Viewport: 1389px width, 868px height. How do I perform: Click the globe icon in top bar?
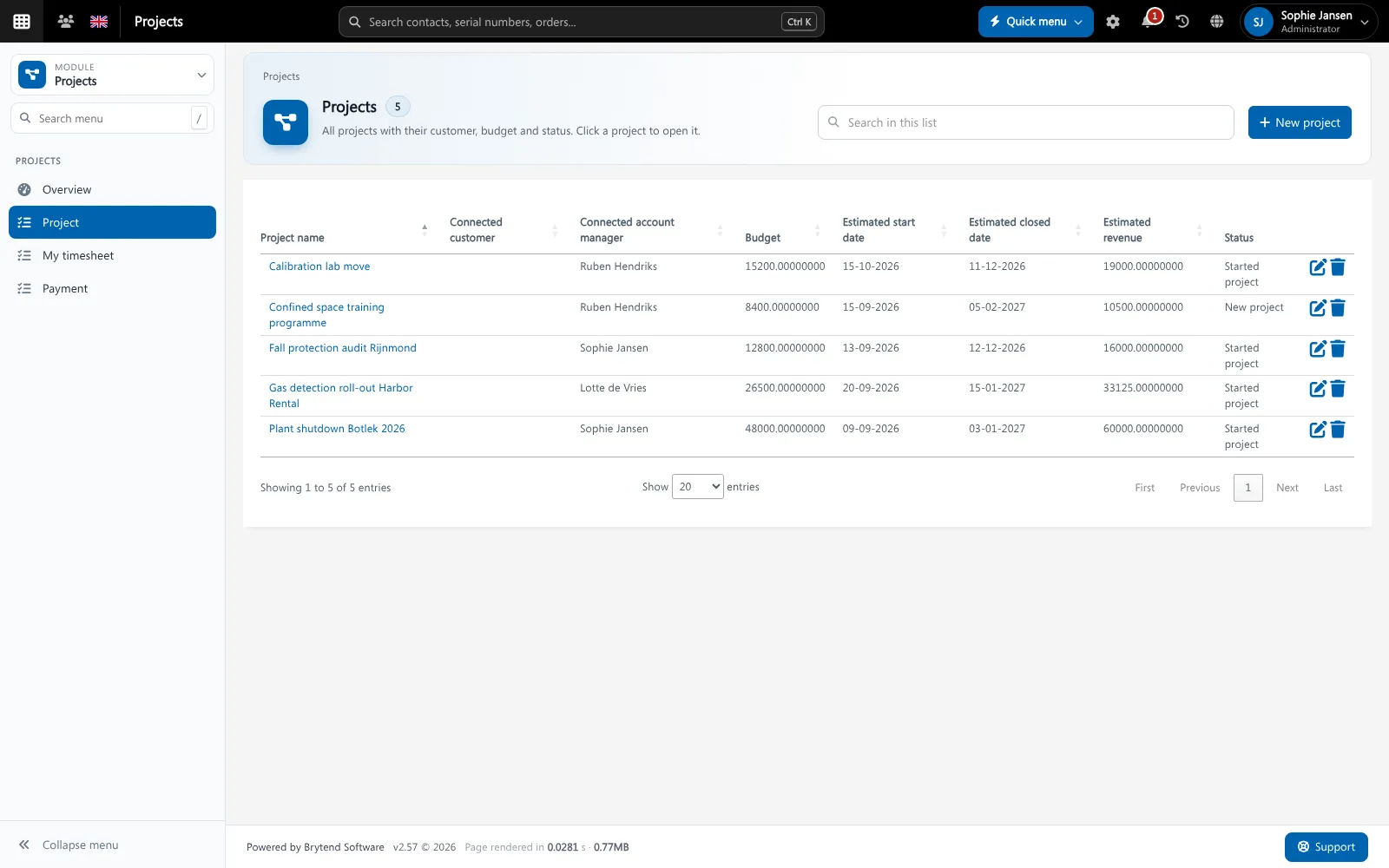pyautogui.click(x=1217, y=22)
